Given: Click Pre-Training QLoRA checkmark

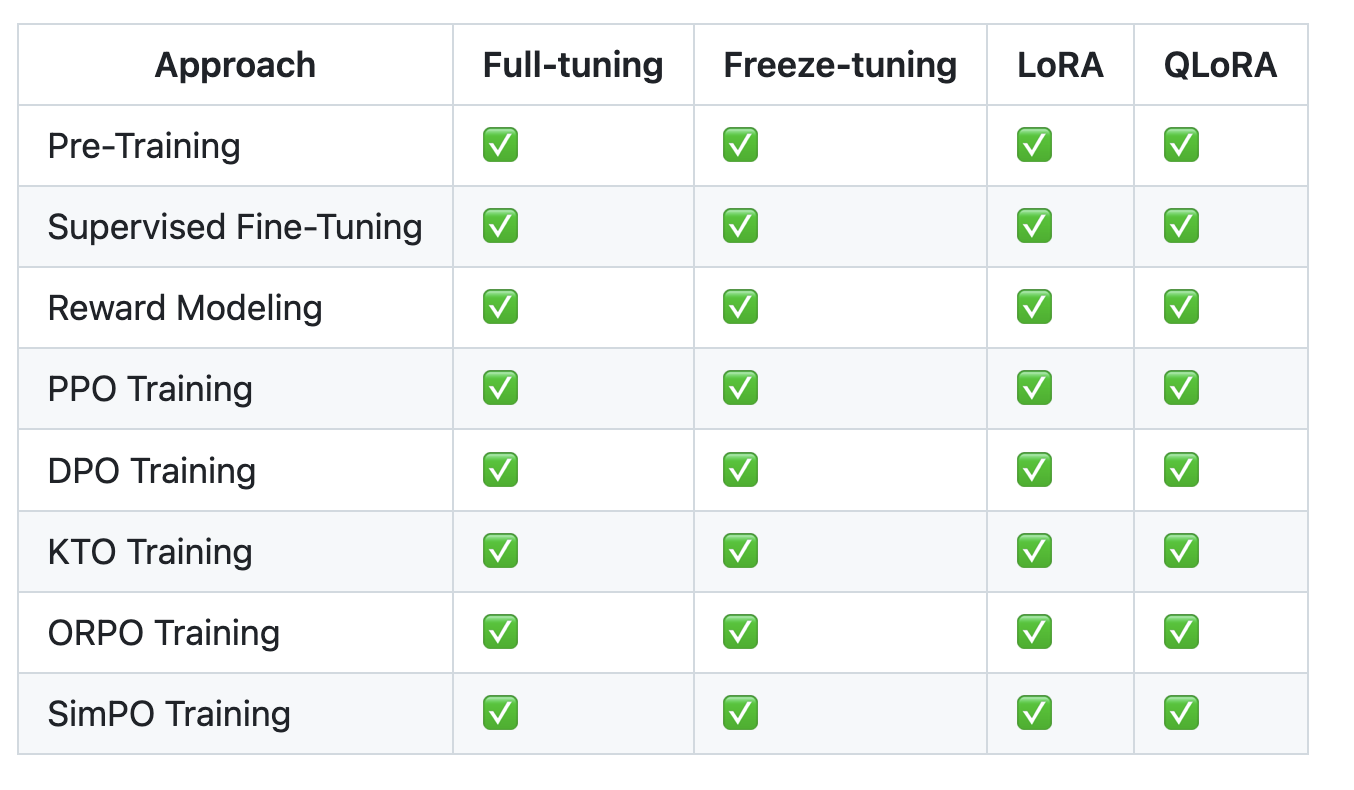Looking at the screenshot, I should 1181,146.
